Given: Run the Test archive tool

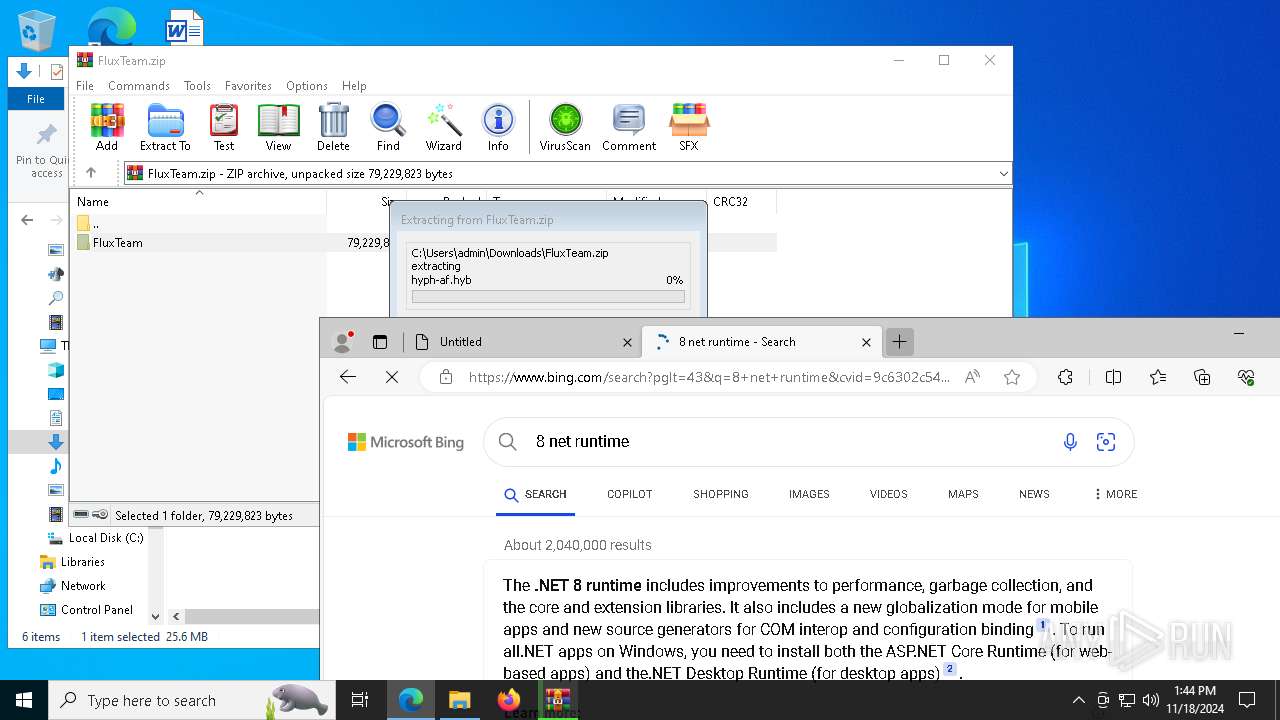Looking at the screenshot, I should pyautogui.click(x=224, y=127).
